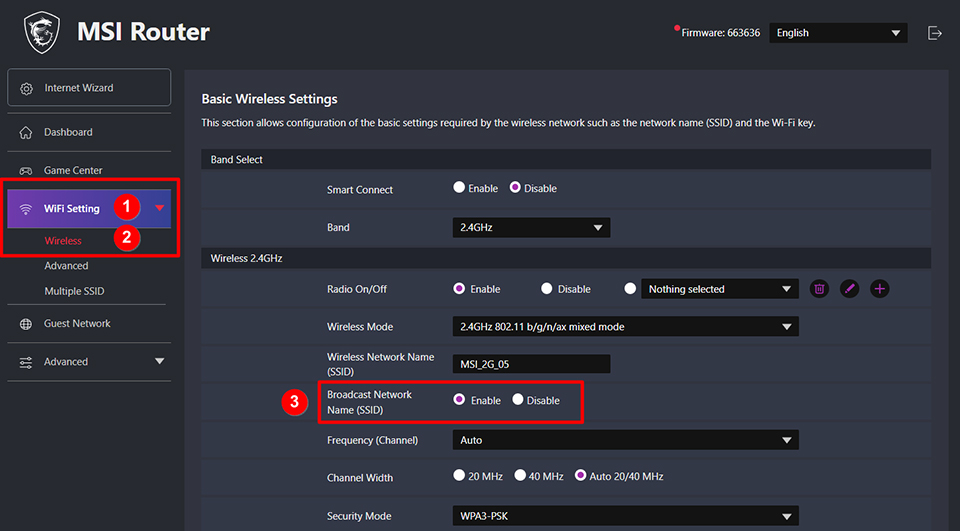
Task: Click the Advanced sliders icon in sidebar
Action: click(x=26, y=363)
